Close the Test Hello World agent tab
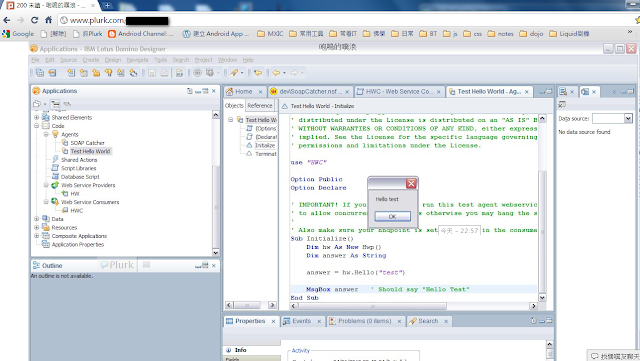 (x=527, y=92)
